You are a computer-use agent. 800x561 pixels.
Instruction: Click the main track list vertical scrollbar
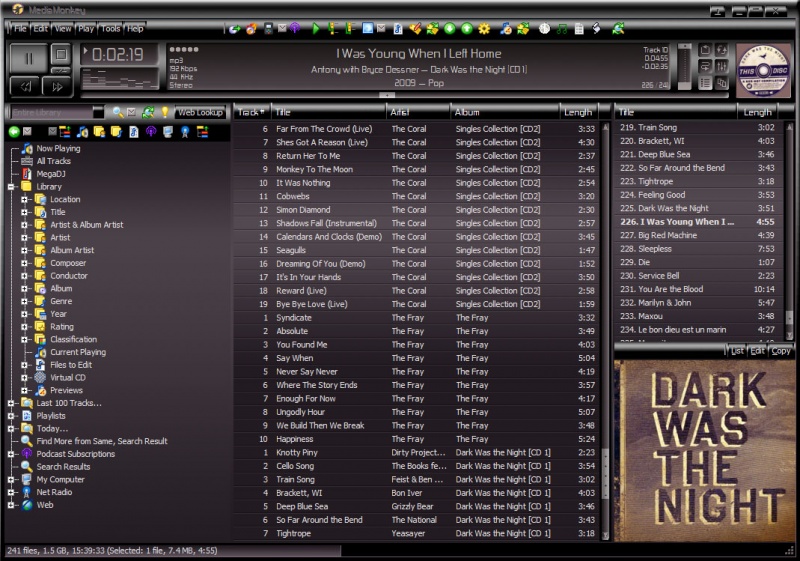(606, 332)
